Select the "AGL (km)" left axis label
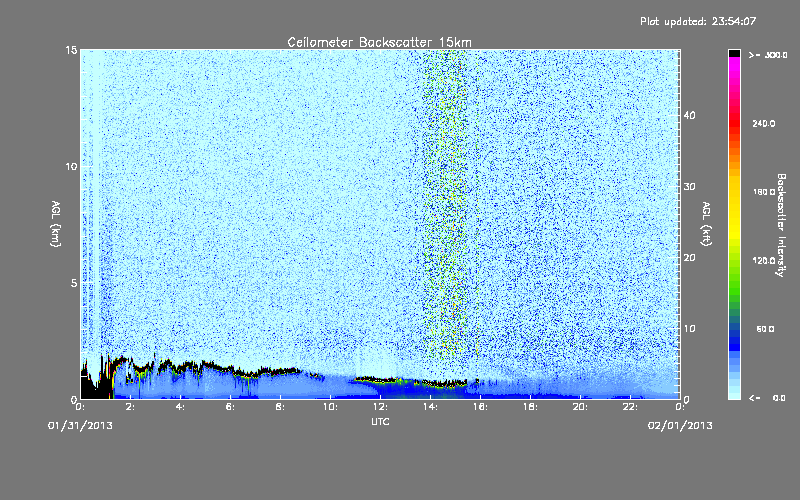The height and width of the screenshot is (500, 800). click(x=55, y=224)
